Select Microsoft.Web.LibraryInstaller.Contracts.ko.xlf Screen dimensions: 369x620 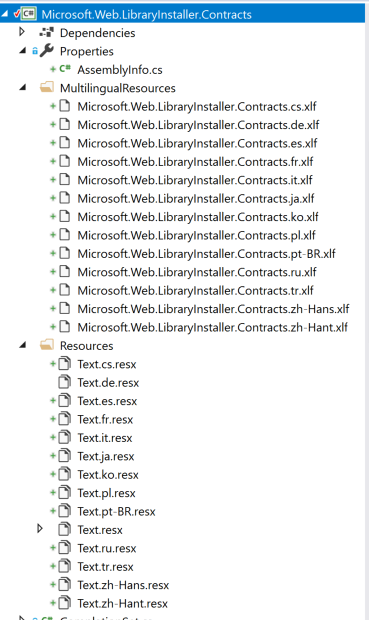coord(198,217)
